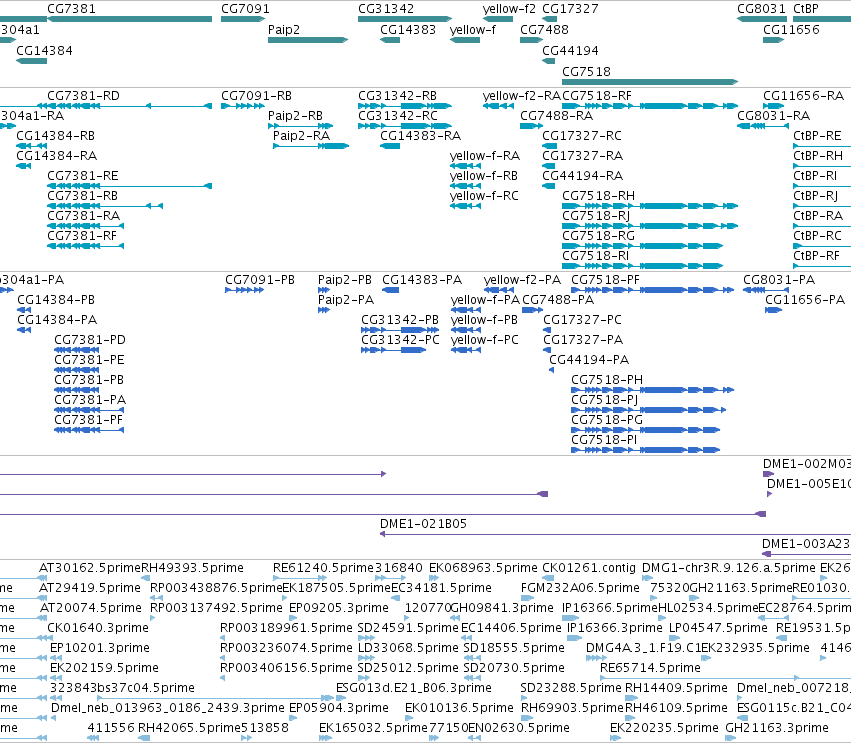
Task: Select the CG7381-PD protein label
Action: coord(90,340)
